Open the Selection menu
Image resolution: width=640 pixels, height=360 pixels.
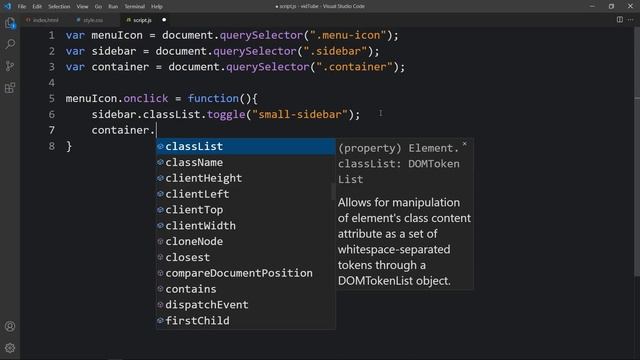(59, 7)
